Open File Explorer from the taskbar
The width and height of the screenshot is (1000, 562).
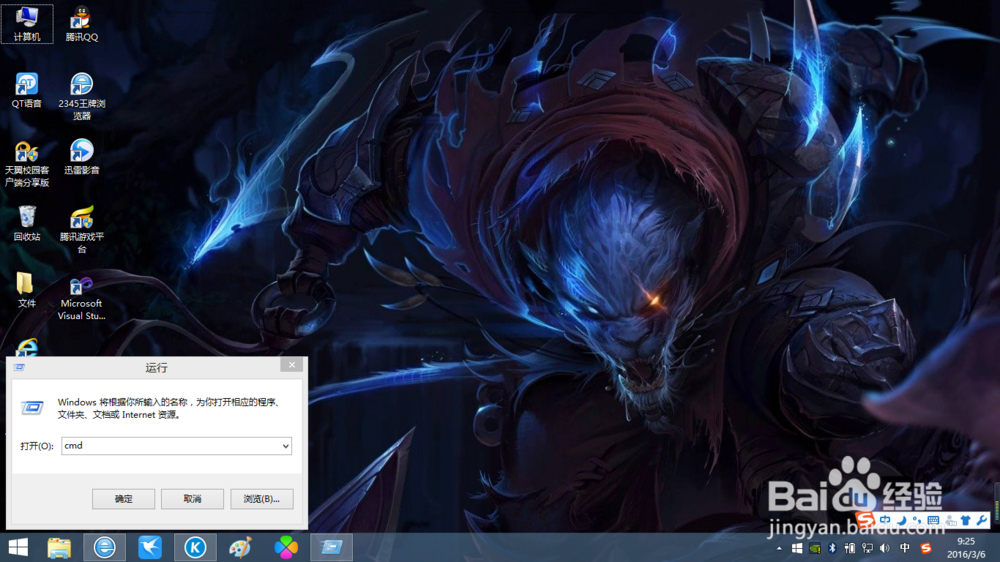pos(59,547)
